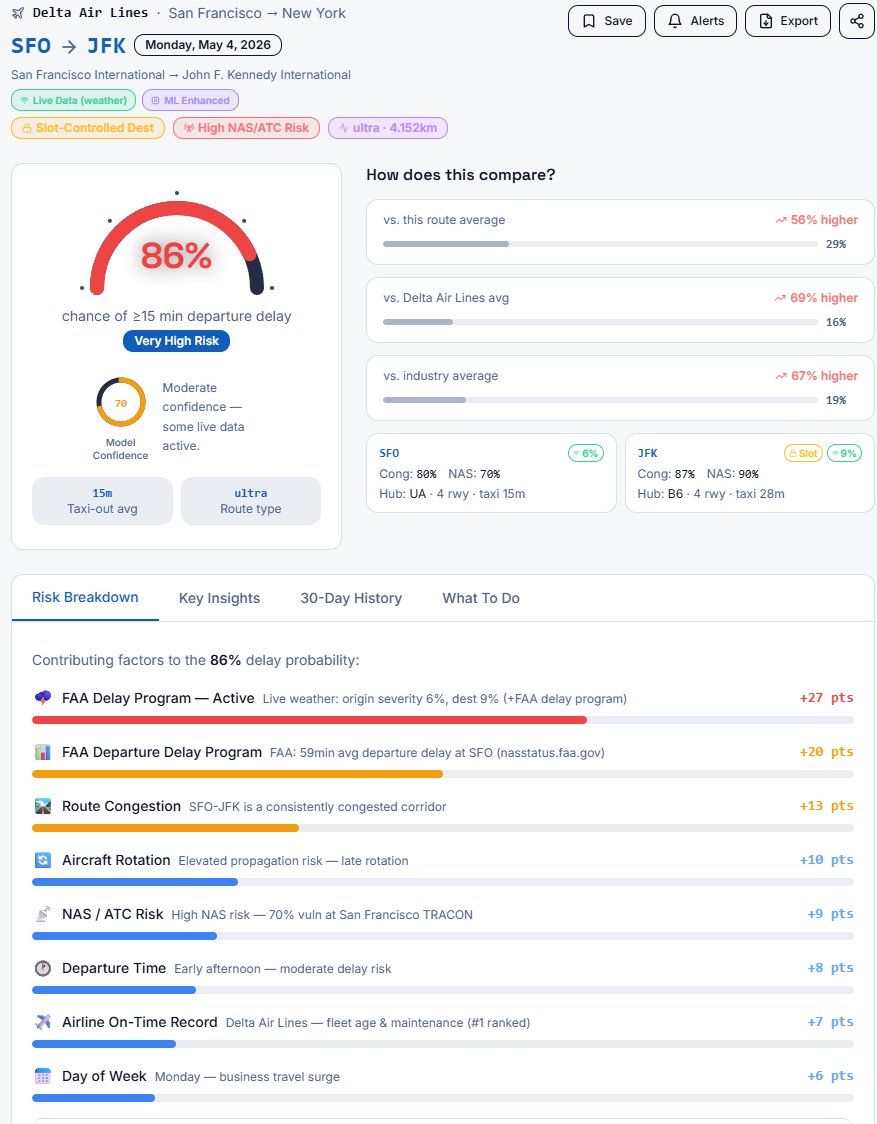Viewport: 877px width, 1124px height.
Task: Click the 29% route average value
Action: click(x=836, y=244)
